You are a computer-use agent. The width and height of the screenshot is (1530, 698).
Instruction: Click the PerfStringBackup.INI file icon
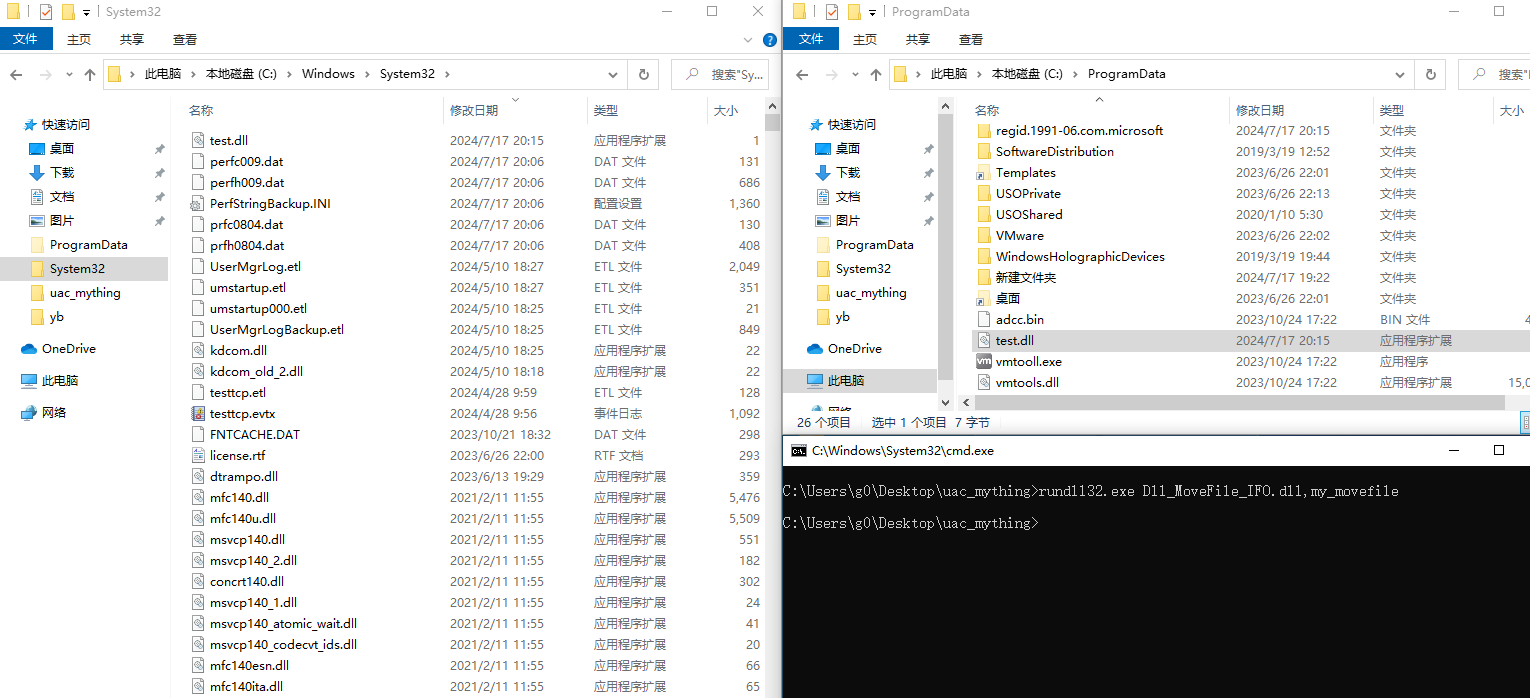click(197, 204)
